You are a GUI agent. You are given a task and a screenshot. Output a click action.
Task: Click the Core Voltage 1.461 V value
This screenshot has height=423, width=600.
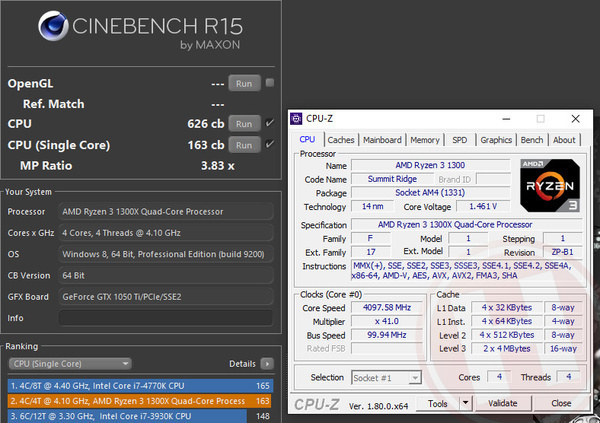click(x=484, y=207)
